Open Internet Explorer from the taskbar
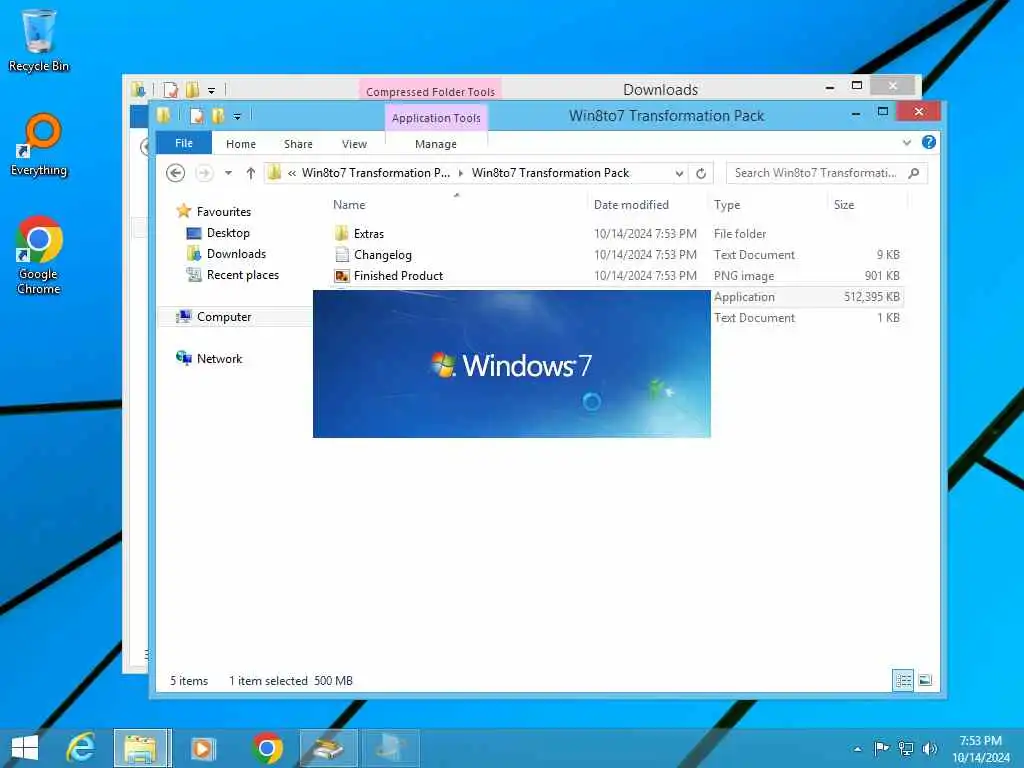Viewport: 1024px width, 768px height. click(81, 748)
